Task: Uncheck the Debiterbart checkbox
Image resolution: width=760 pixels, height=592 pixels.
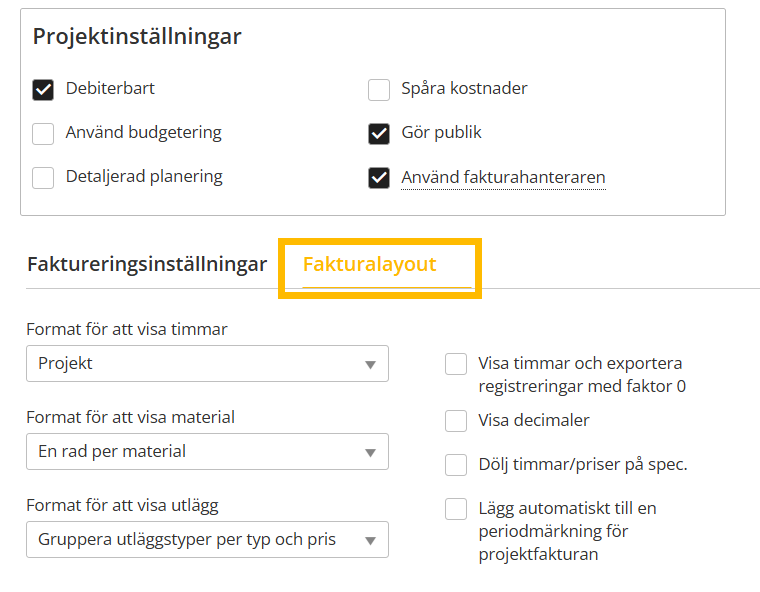Action: [x=43, y=90]
